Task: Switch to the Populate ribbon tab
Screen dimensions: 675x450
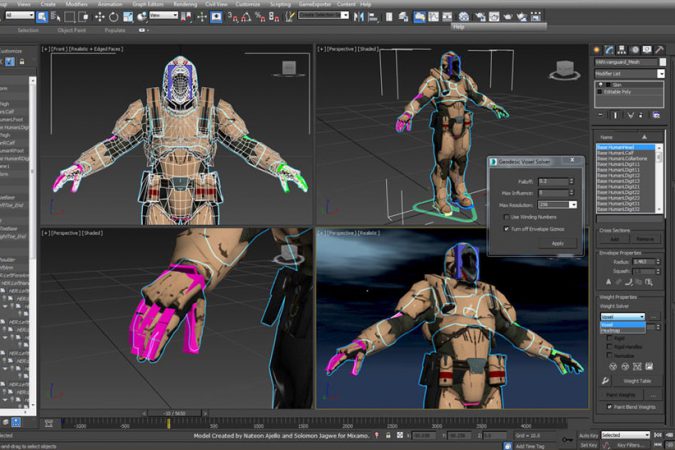Action: tap(115, 31)
